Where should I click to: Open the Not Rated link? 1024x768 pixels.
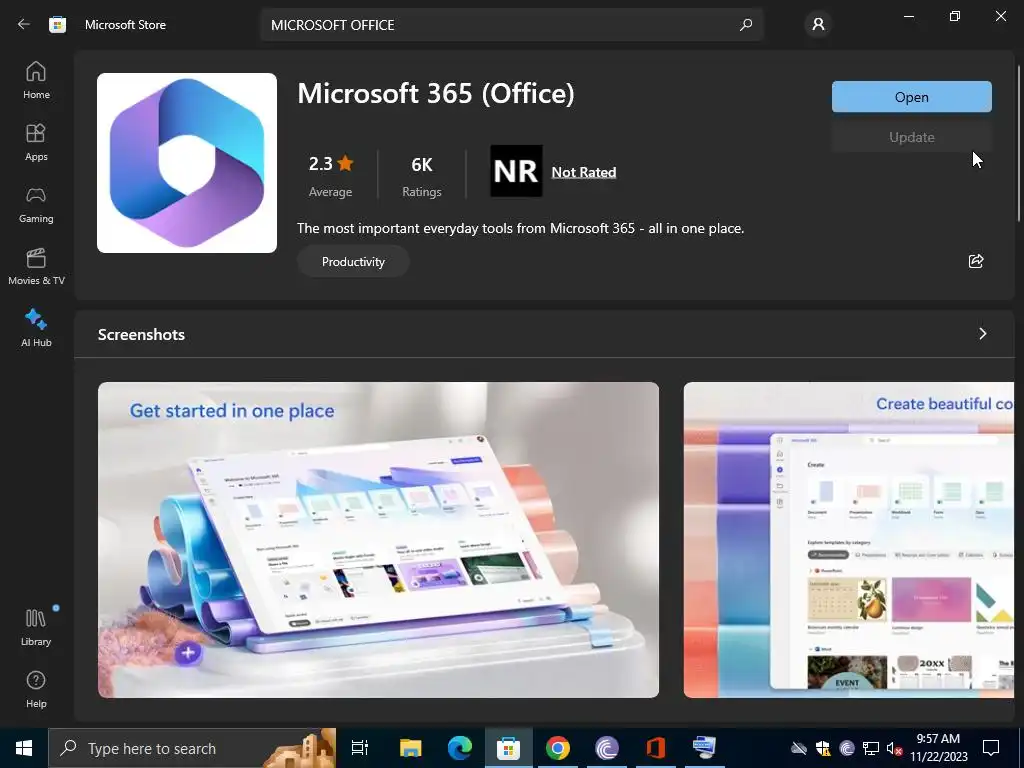584,172
